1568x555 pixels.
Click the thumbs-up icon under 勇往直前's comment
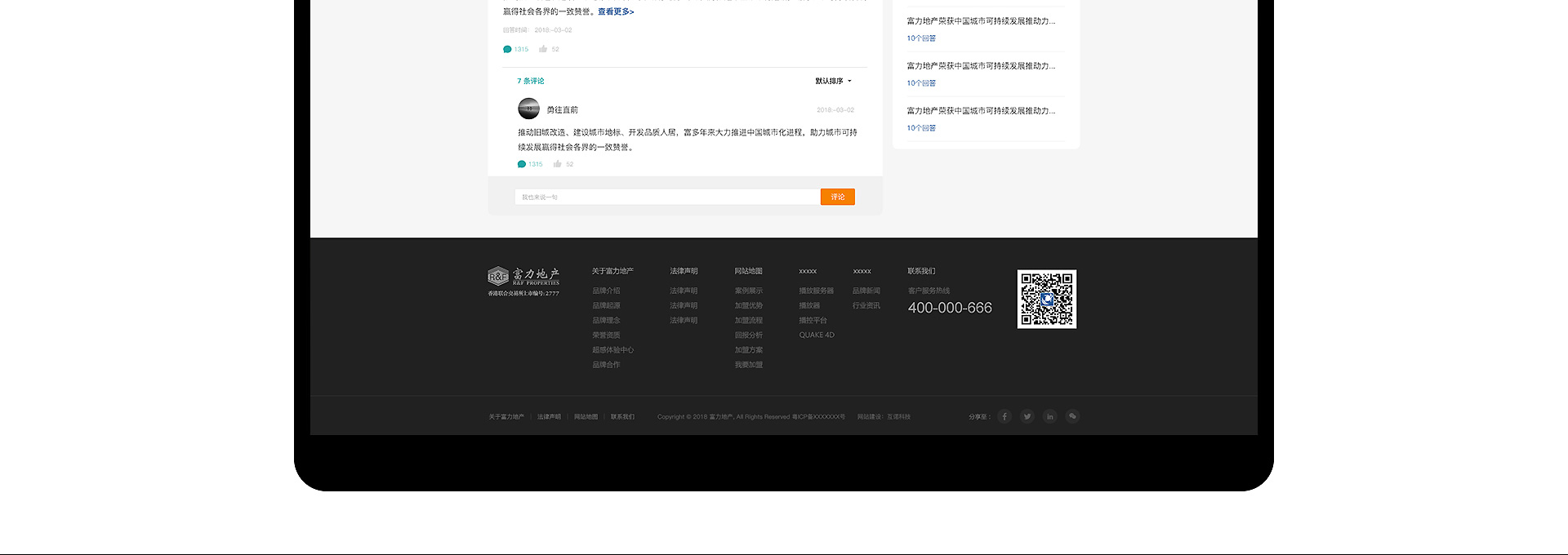557,164
